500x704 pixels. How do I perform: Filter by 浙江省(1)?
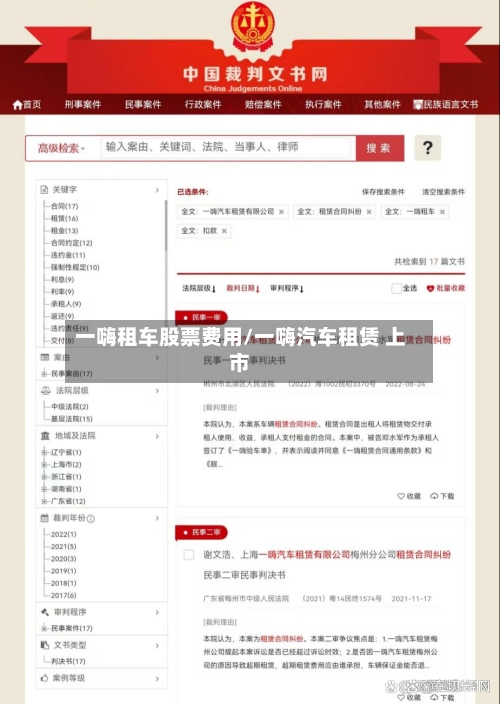[66, 477]
